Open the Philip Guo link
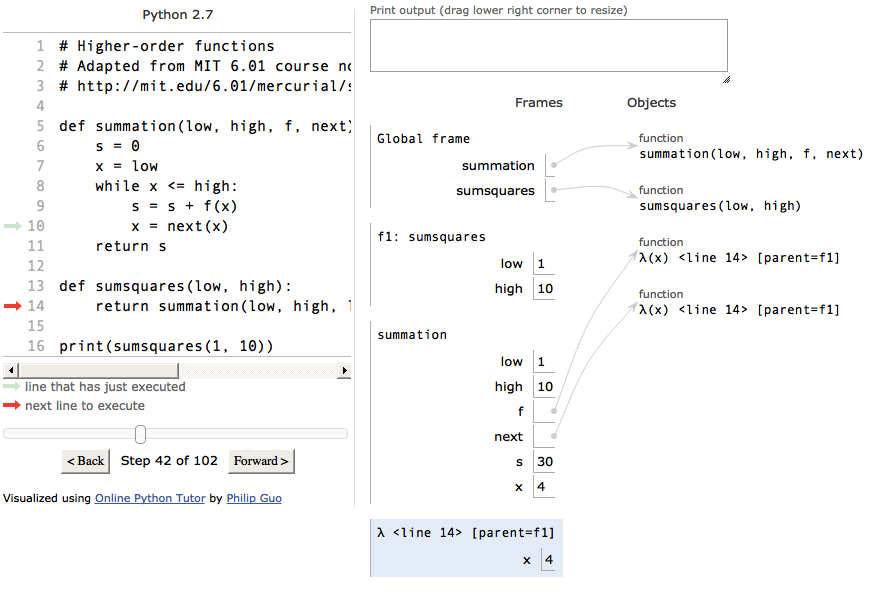Screen dimensions: 882x598 click(x=254, y=498)
